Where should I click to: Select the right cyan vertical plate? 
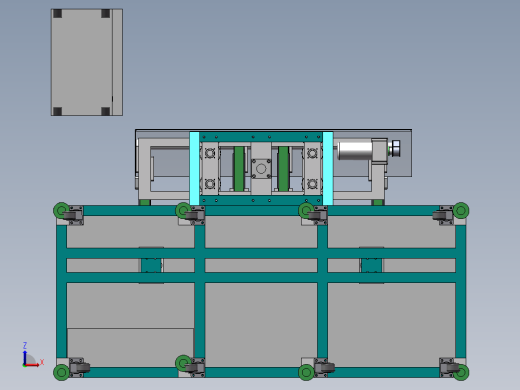(328, 168)
